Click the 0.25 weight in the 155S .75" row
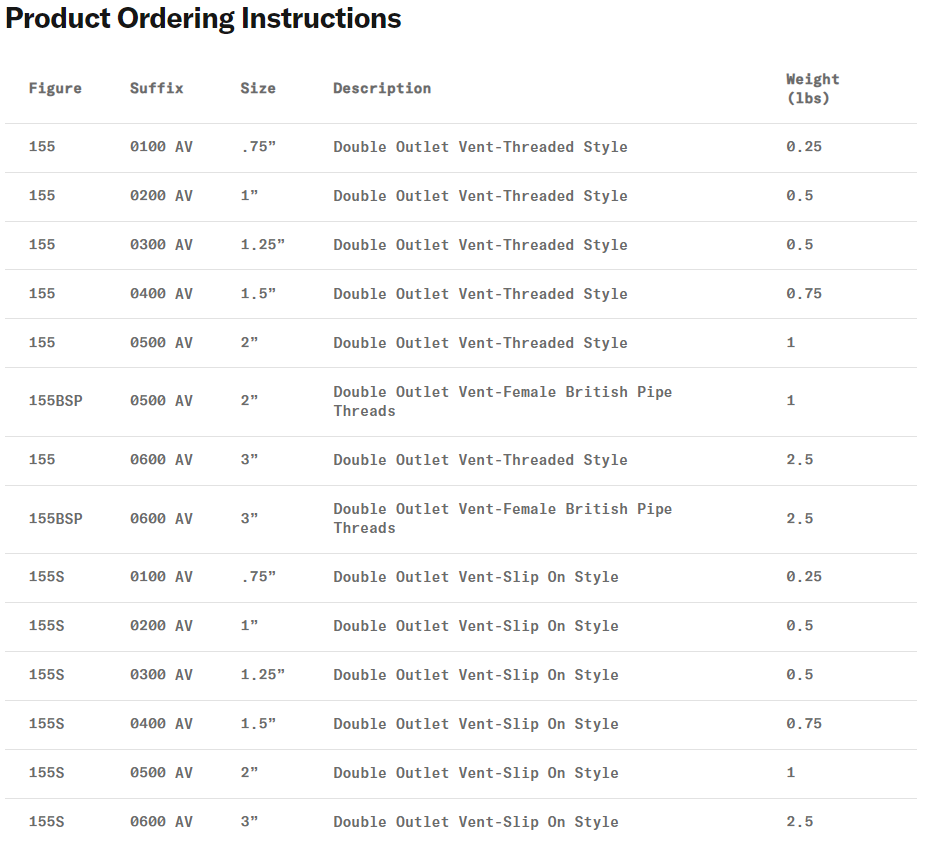The height and width of the screenshot is (846, 931). (803, 577)
